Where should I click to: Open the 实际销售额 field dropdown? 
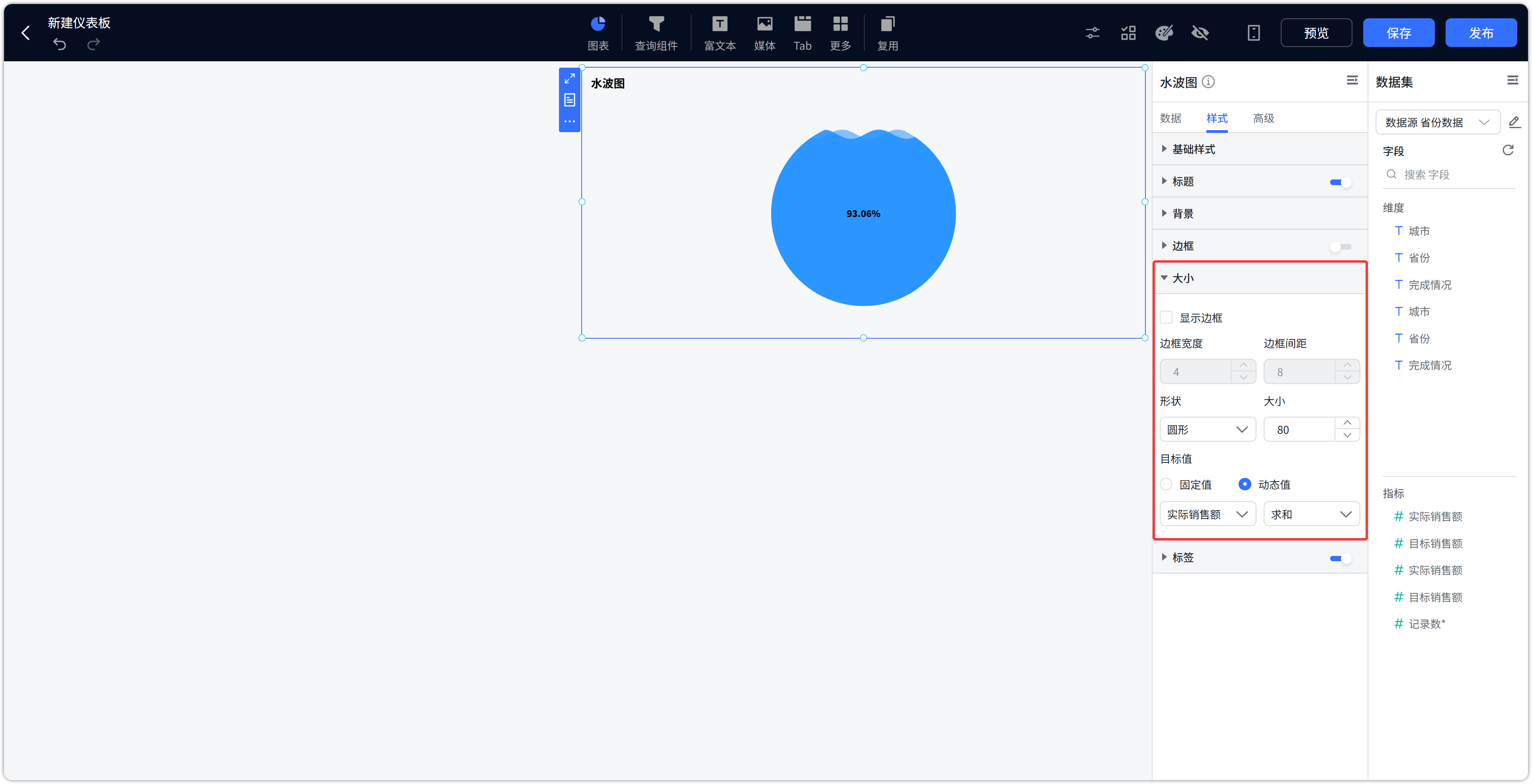pos(1207,514)
